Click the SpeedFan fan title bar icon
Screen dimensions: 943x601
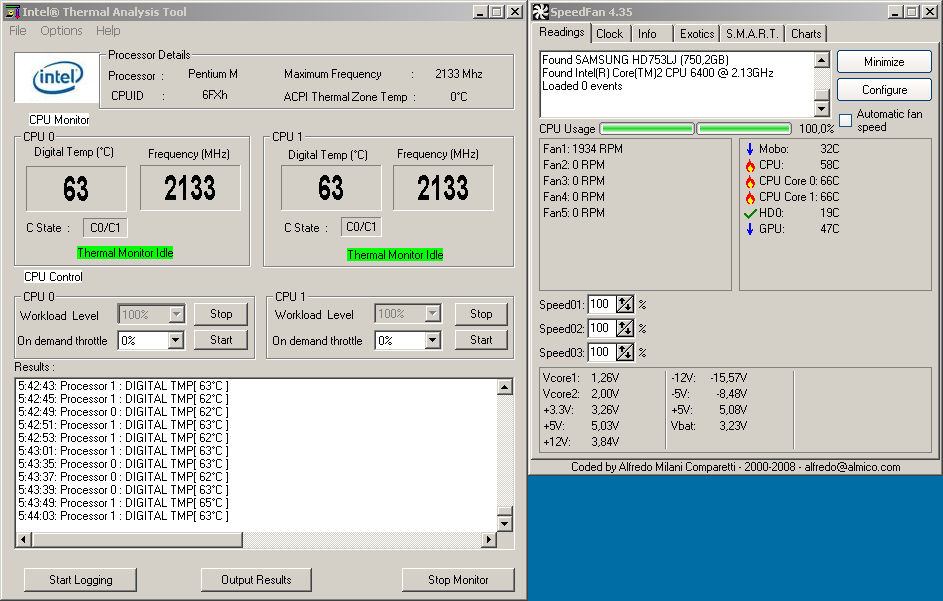[x=541, y=11]
